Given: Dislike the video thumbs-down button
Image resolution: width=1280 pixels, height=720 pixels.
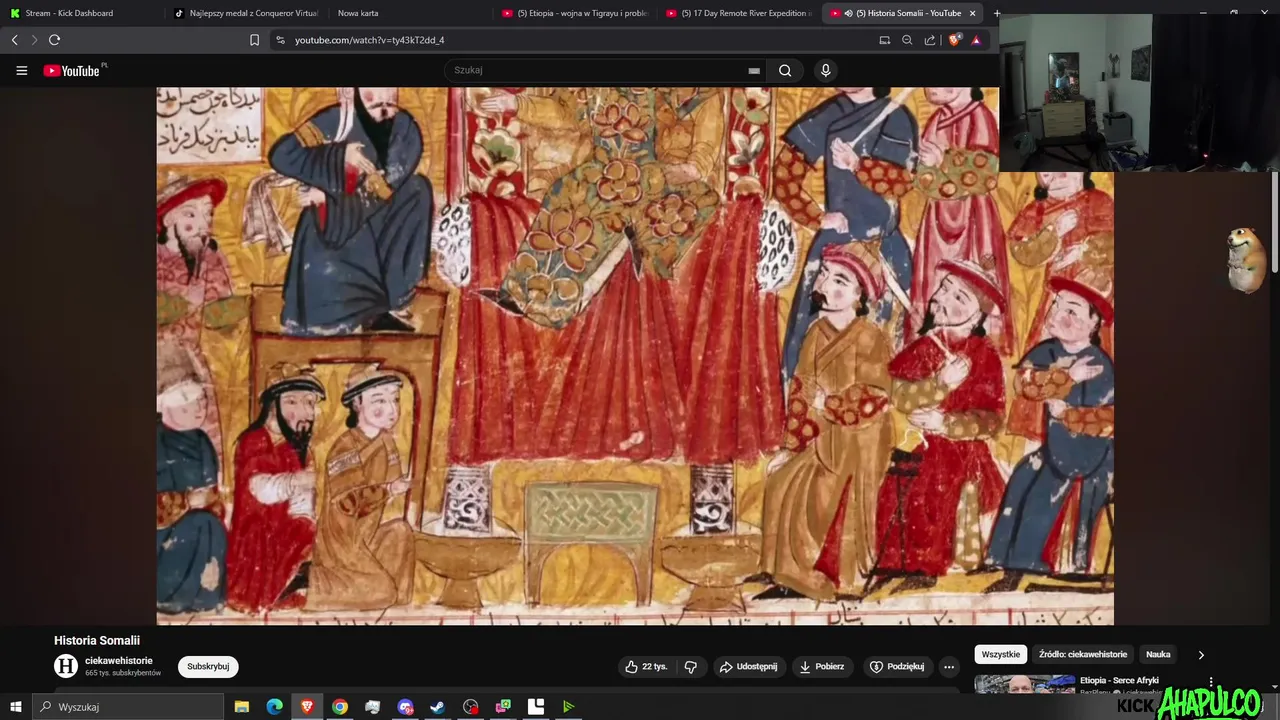Looking at the screenshot, I should click(690, 666).
